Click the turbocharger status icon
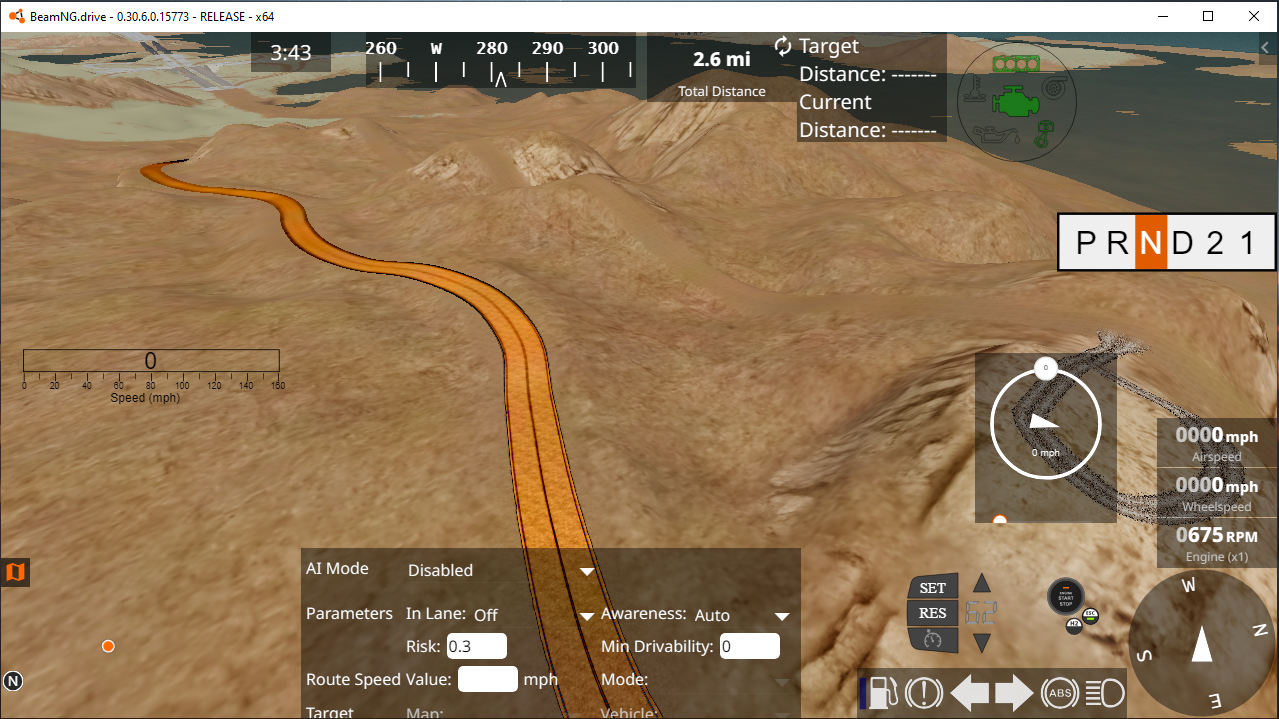 [x=1052, y=89]
